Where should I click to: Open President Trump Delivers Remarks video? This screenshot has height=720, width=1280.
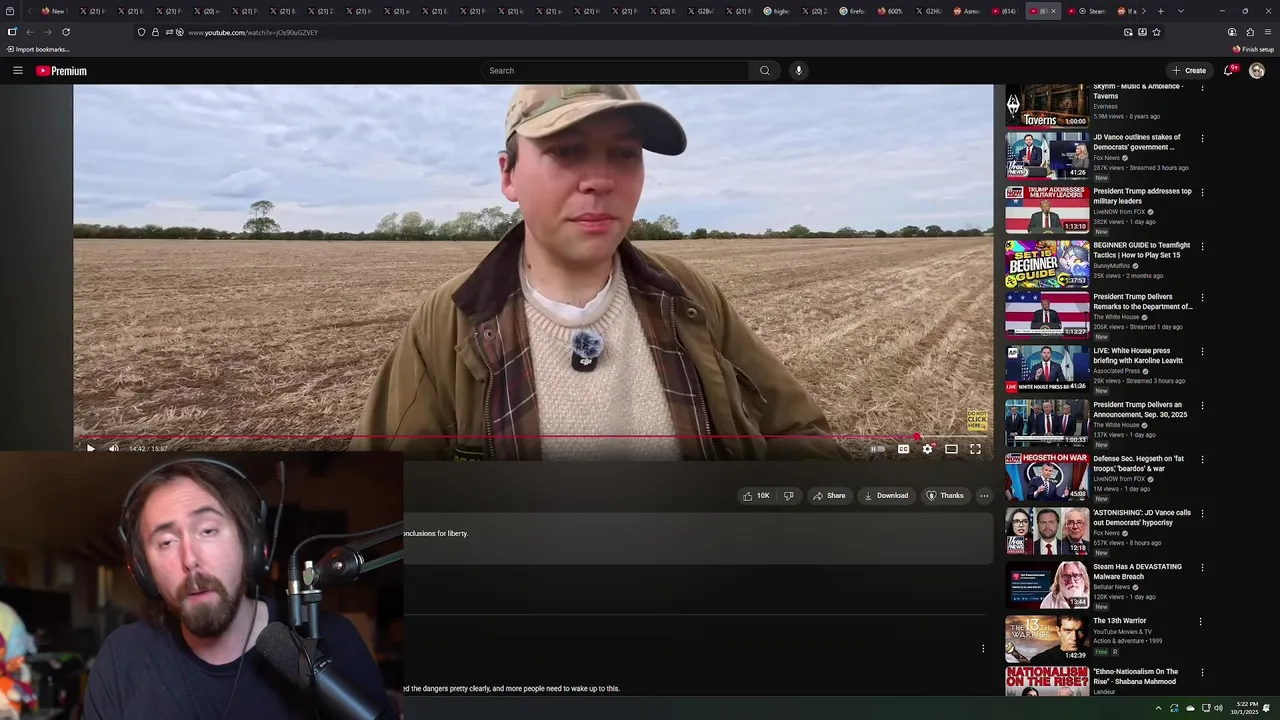[1142, 301]
